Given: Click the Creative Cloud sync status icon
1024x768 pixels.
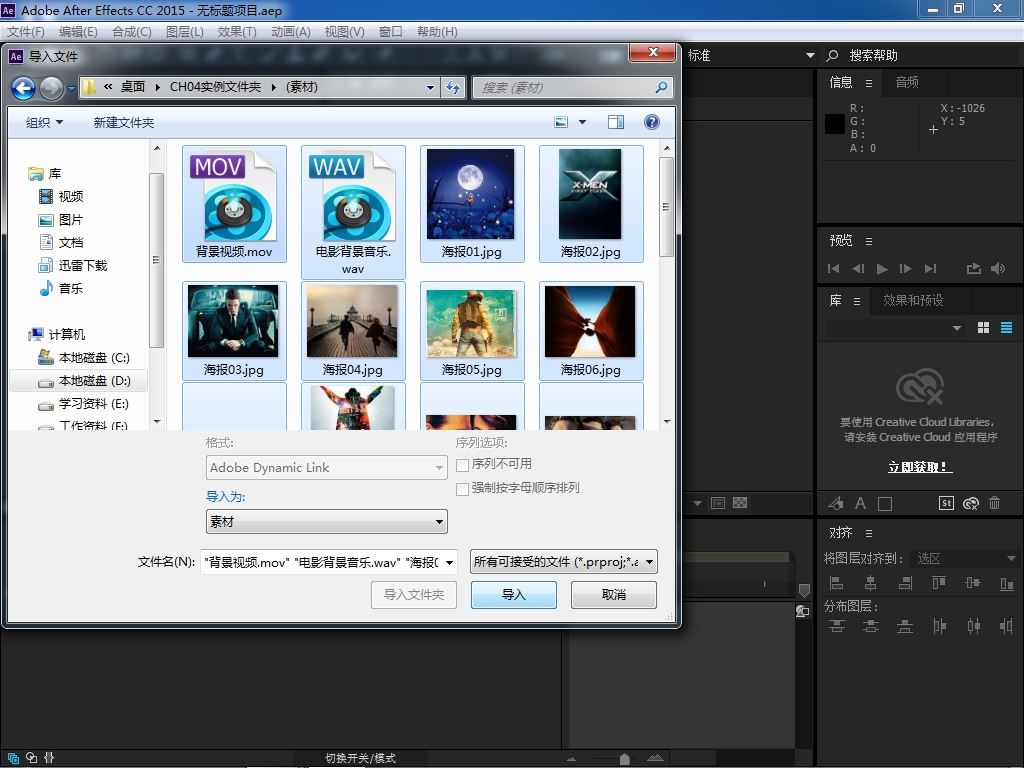Looking at the screenshot, I should [970, 503].
